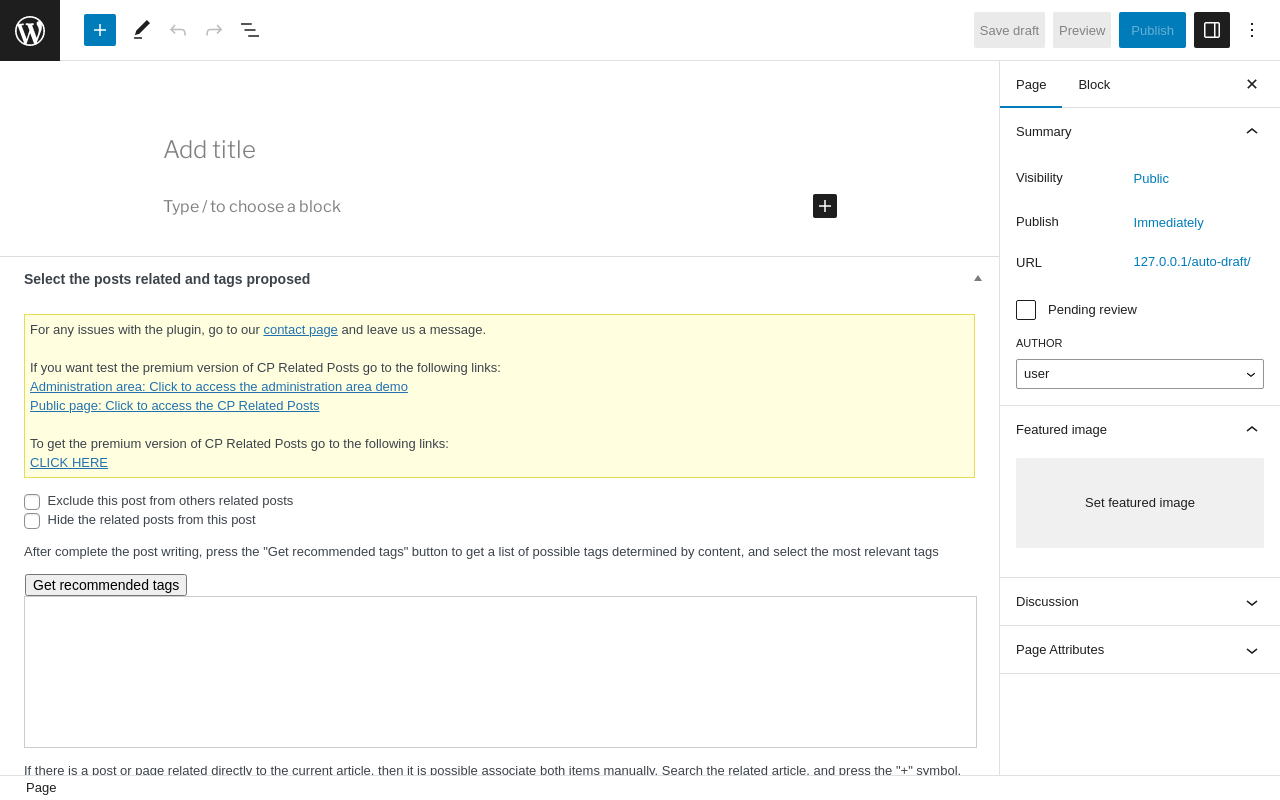Expand the Discussion panel

[1140, 602]
